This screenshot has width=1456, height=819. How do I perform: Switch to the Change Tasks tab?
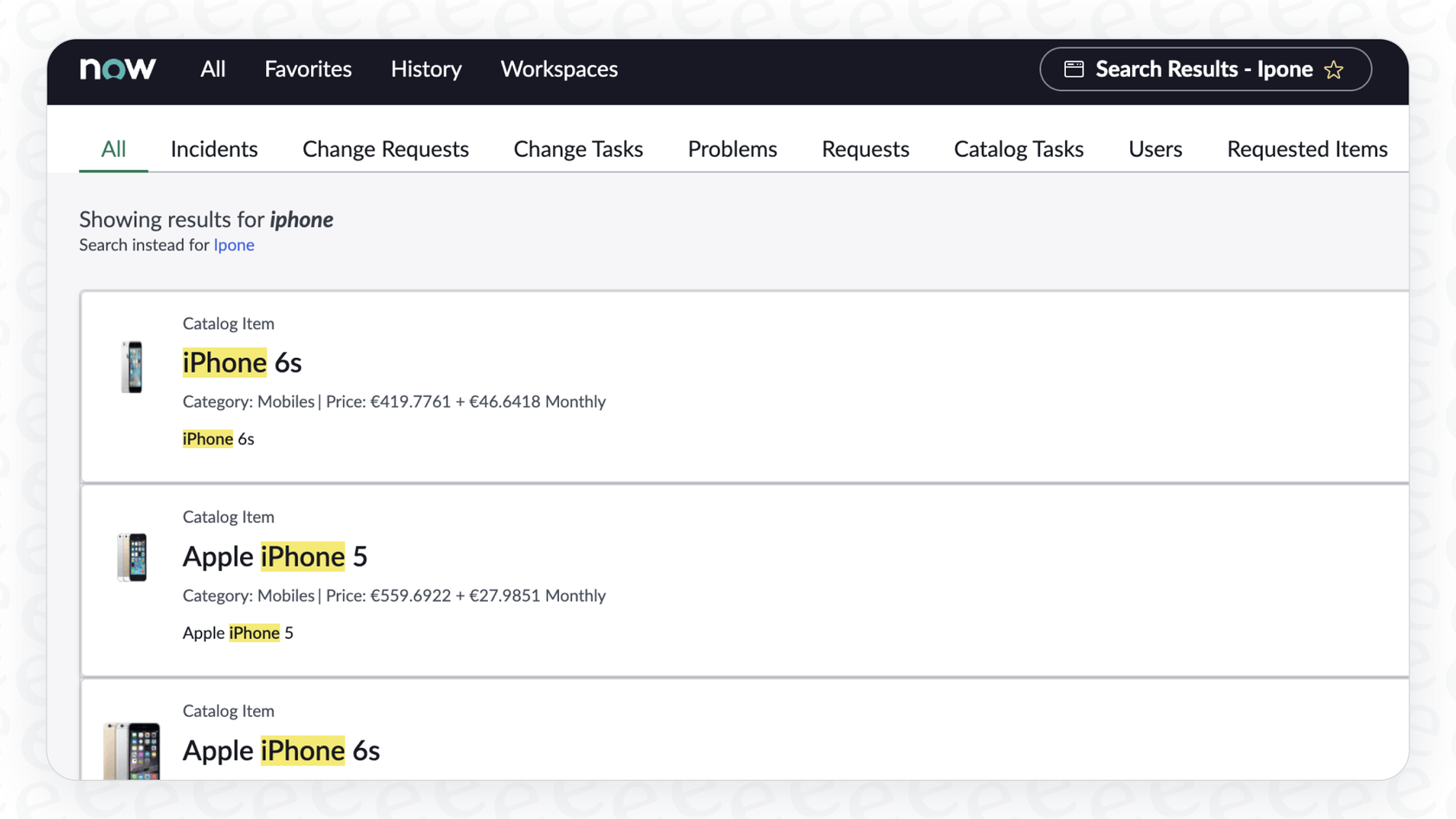578,149
